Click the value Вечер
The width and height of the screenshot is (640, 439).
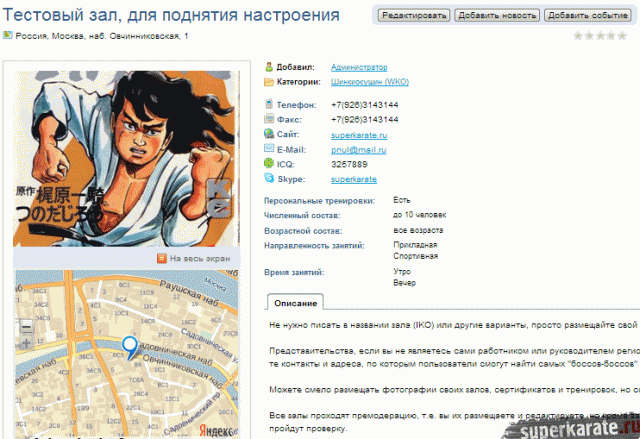pyautogui.click(x=404, y=283)
